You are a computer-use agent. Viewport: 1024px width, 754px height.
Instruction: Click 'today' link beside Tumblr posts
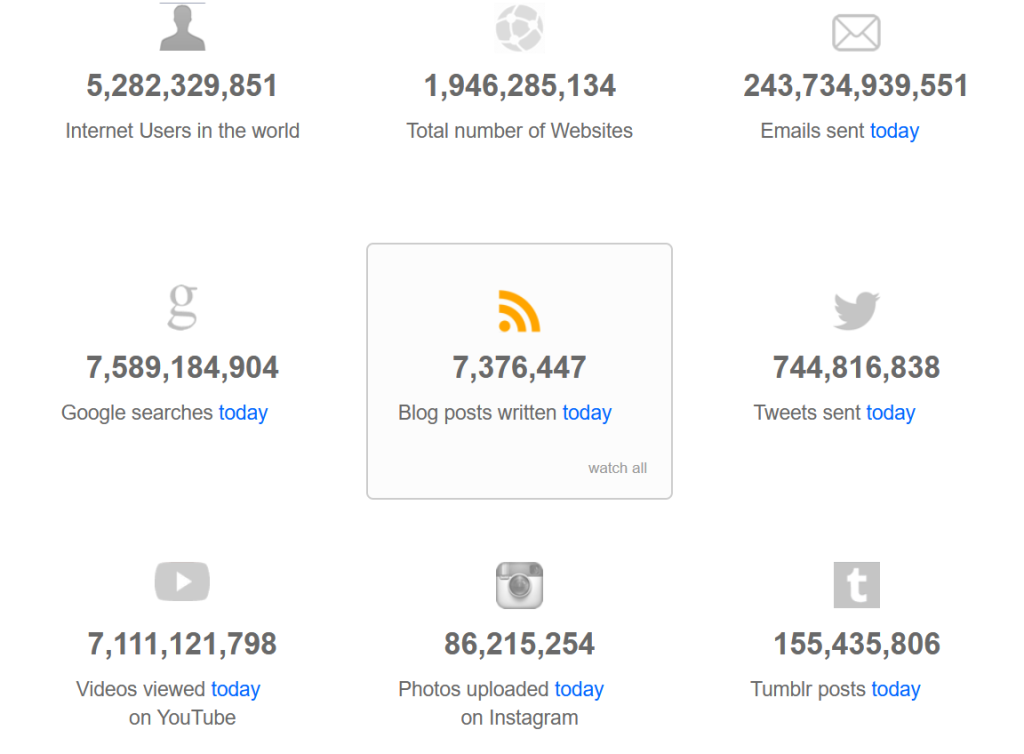[896, 689]
